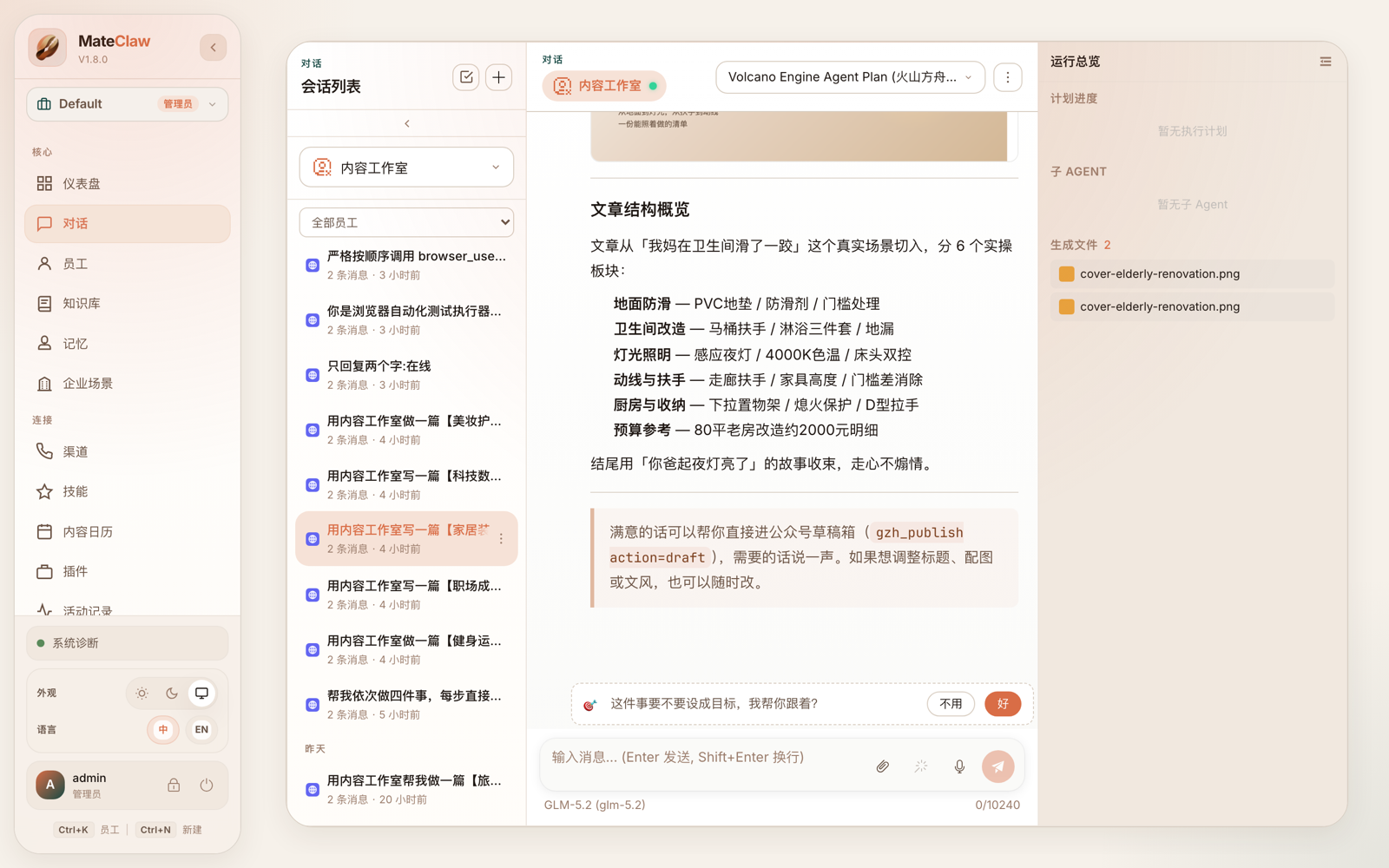This screenshot has width=1389, height=868.
Task: Click the 插件 briefcase icon
Action: (x=44, y=571)
